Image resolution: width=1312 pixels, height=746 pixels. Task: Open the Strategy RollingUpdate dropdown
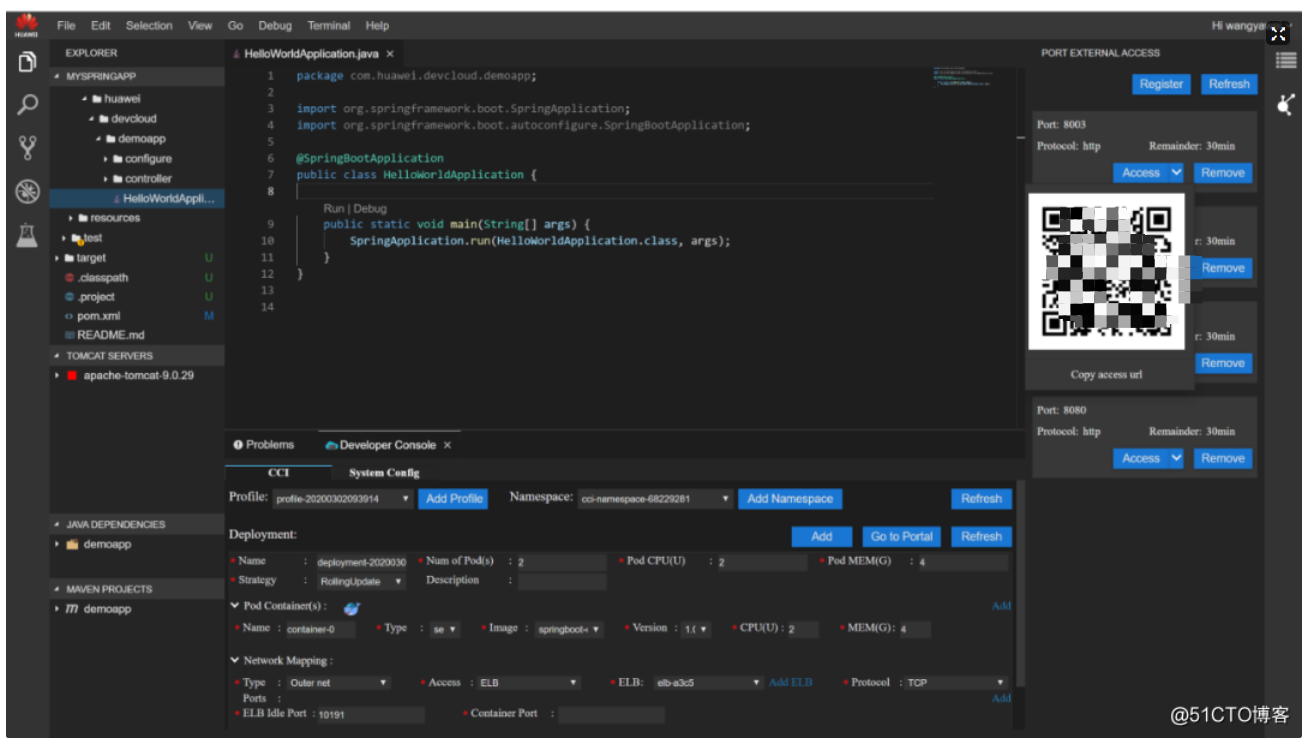coord(361,581)
